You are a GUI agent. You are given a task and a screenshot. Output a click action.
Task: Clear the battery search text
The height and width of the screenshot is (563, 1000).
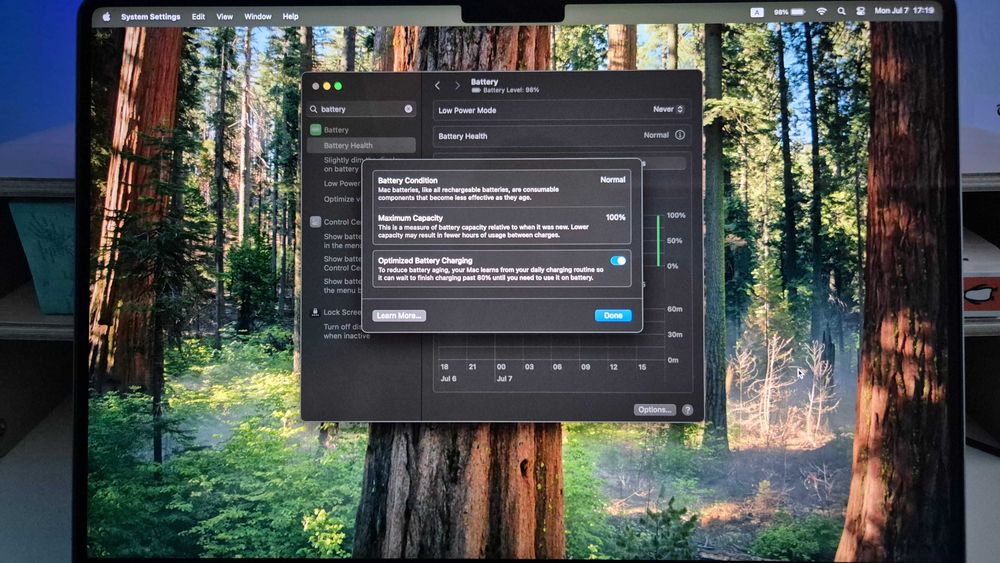tap(408, 109)
